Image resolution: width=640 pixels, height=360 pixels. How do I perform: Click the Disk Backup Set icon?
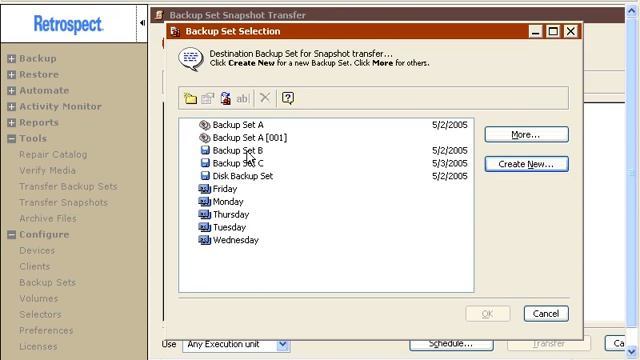205,176
